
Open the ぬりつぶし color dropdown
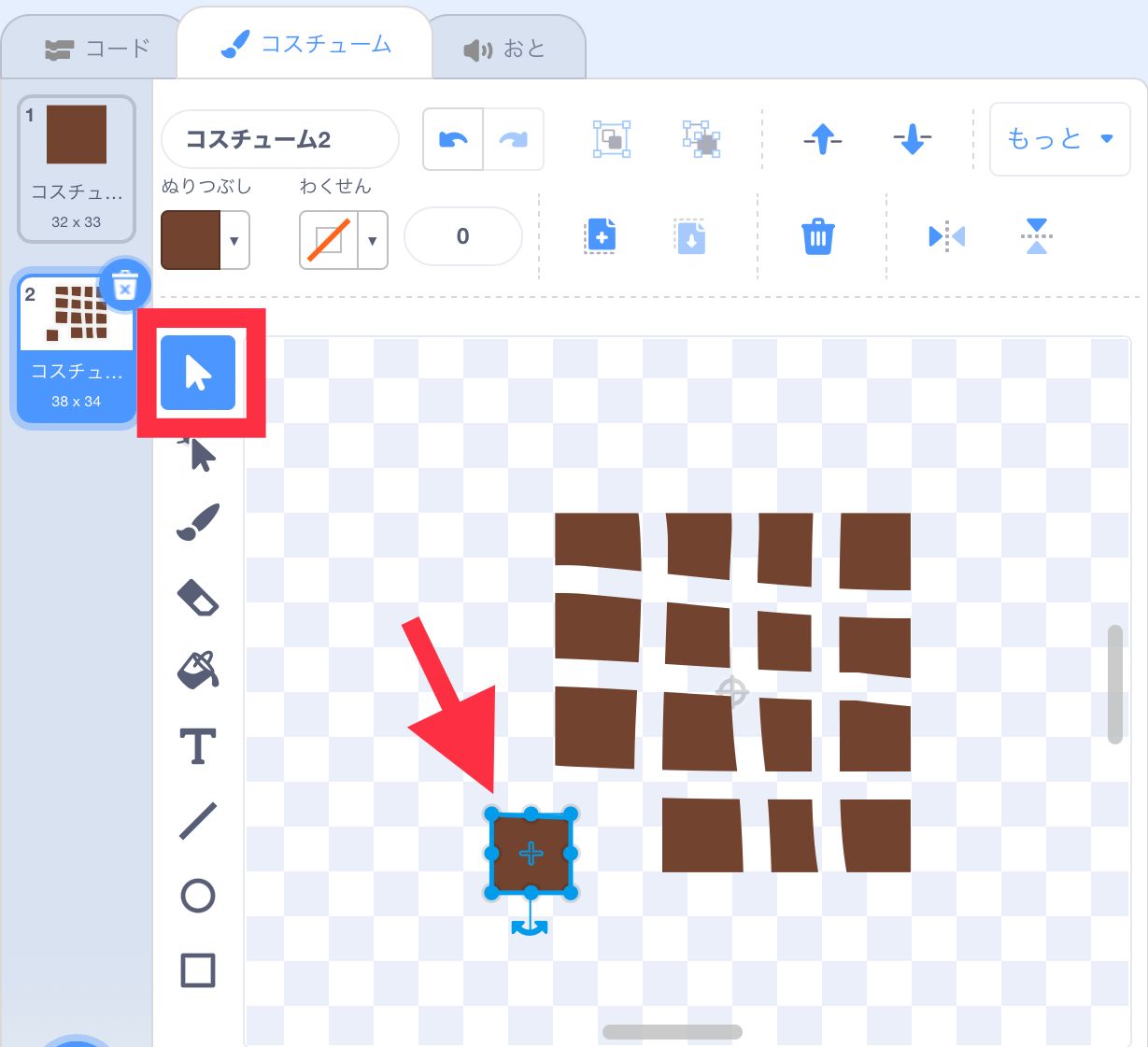[232, 240]
